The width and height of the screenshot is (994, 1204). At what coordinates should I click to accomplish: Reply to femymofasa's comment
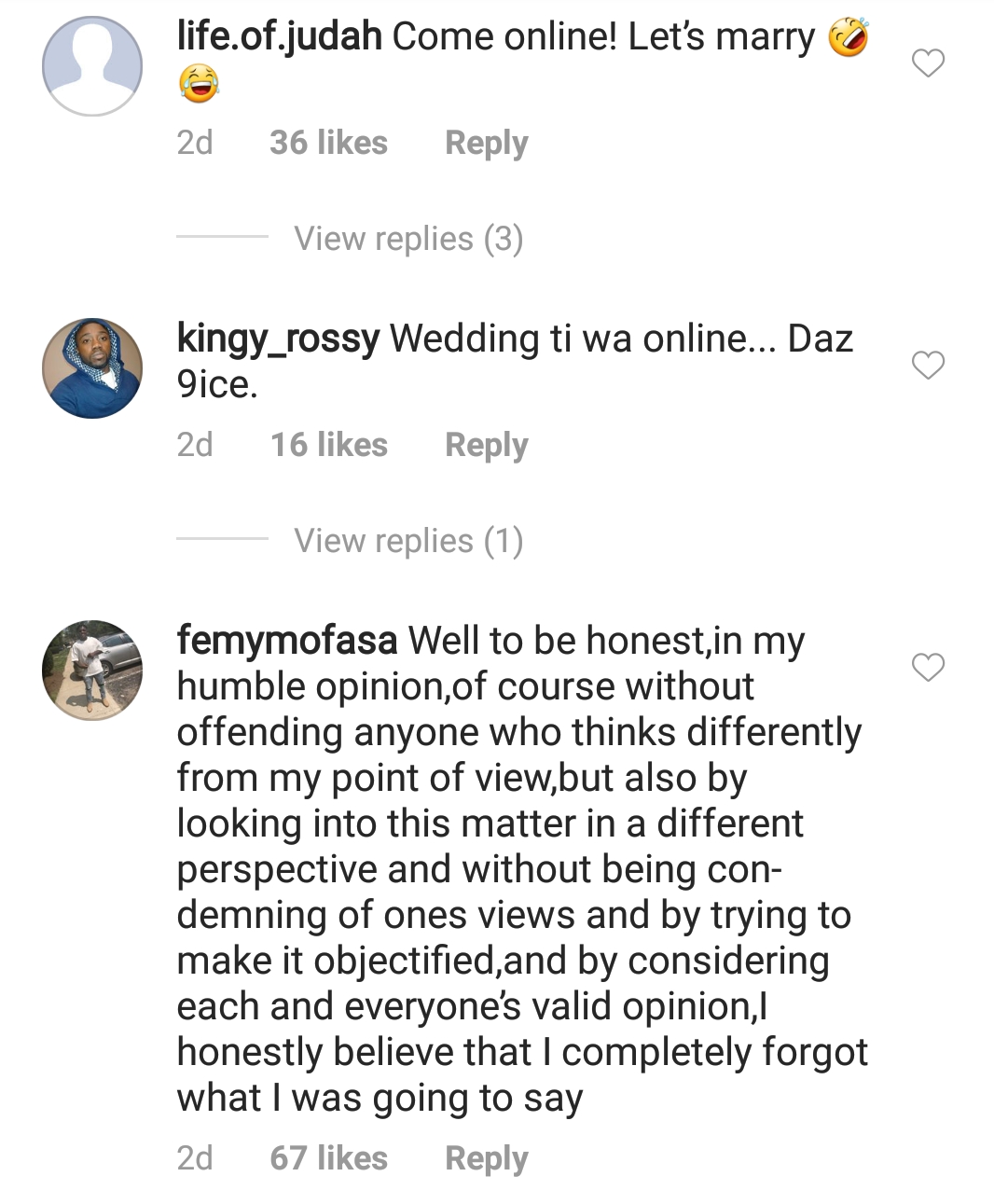[486, 1158]
